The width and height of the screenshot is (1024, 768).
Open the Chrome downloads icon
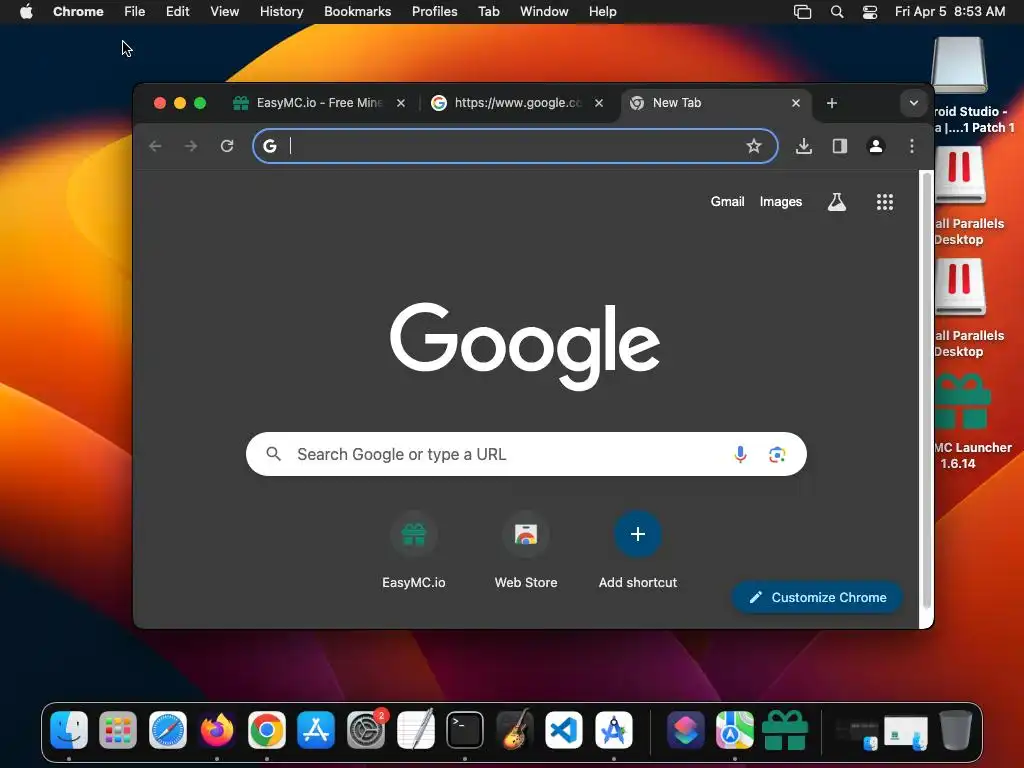coord(804,146)
